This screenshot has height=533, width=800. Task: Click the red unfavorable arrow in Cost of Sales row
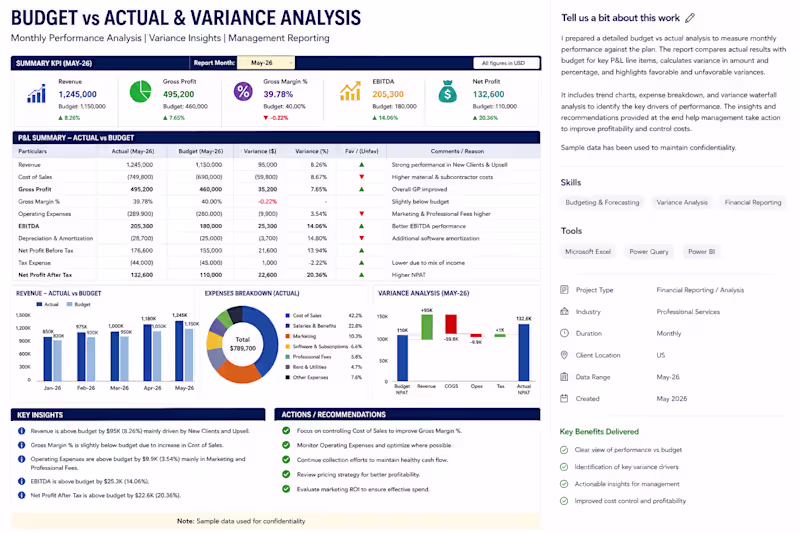(362, 177)
